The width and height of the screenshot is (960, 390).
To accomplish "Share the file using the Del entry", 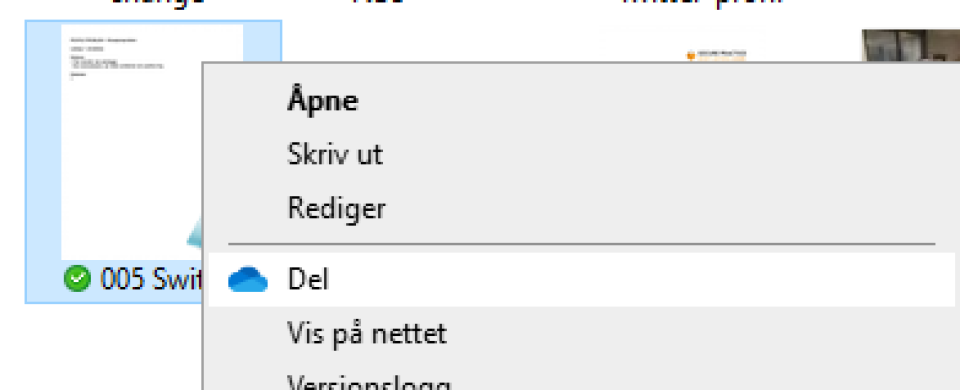I will (582, 280).
